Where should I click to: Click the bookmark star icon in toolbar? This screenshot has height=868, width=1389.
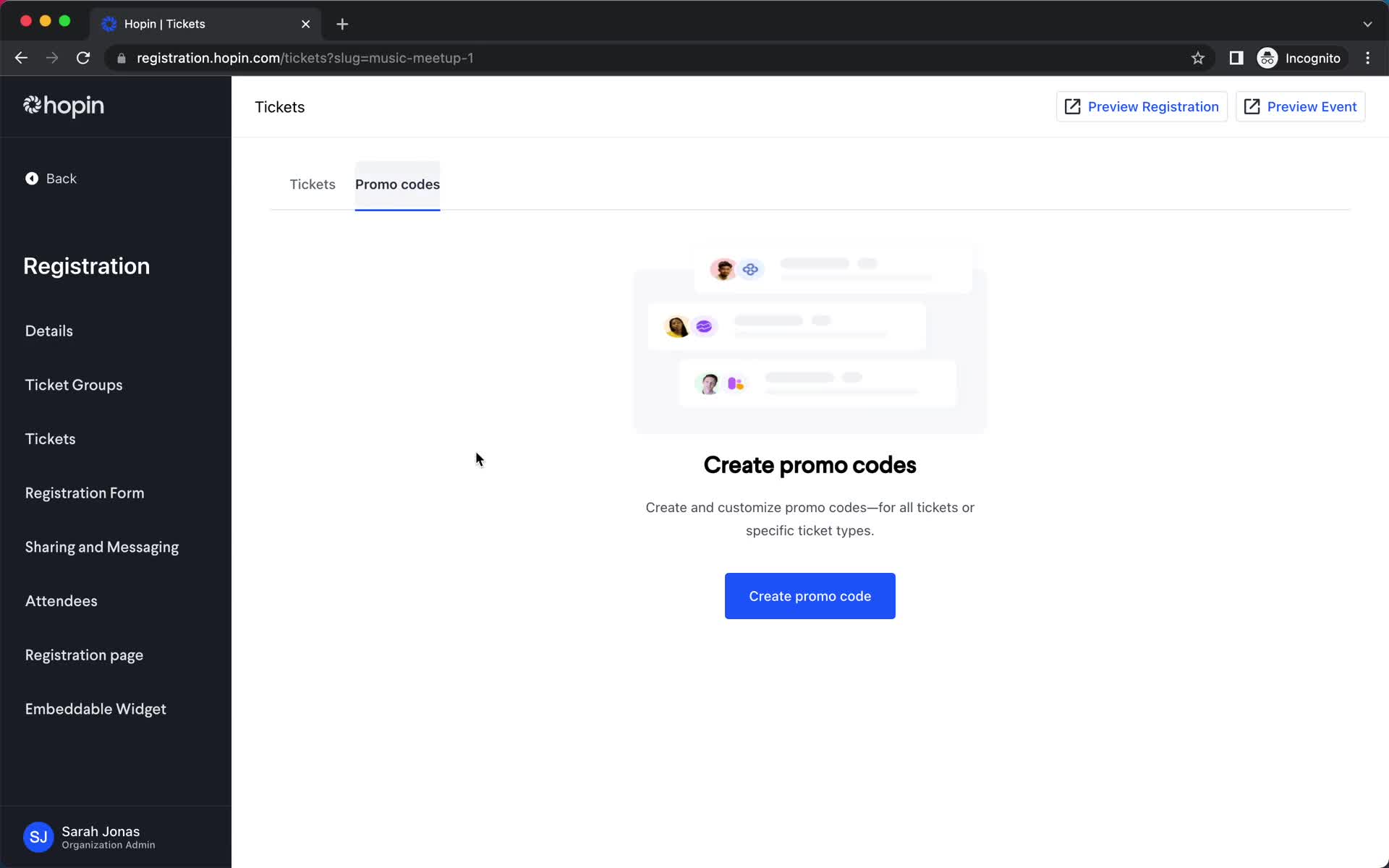click(x=1197, y=57)
